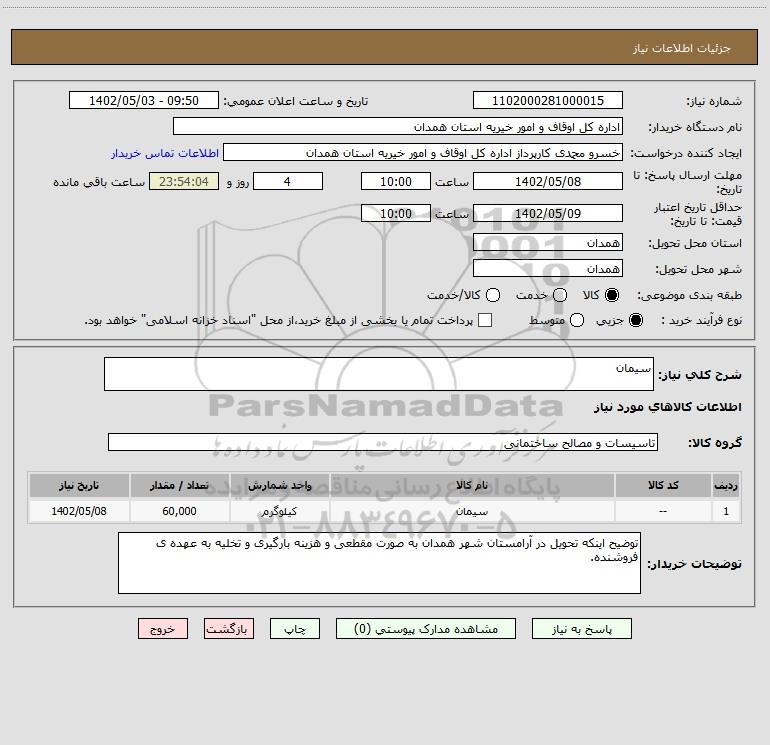Select the متوسط purchase type radio
This screenshot has height=745, width=770.
pyautogui.click(x=577, y=320)
